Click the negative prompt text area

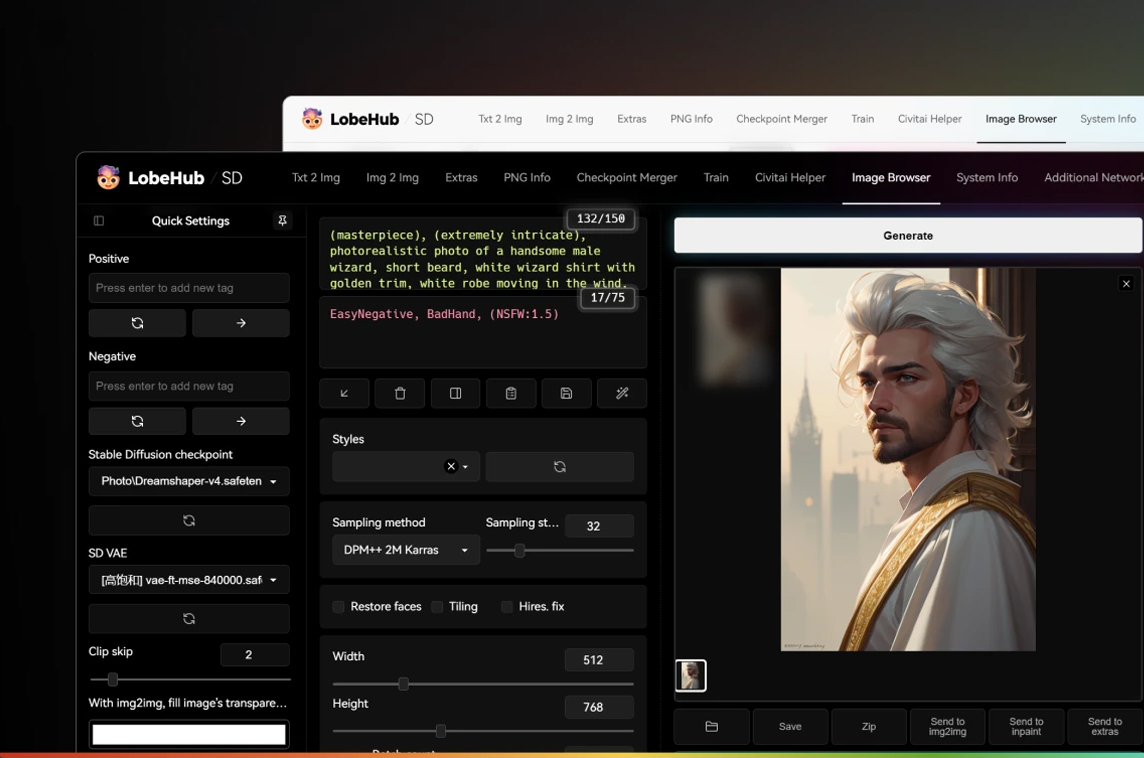(483, 333)
